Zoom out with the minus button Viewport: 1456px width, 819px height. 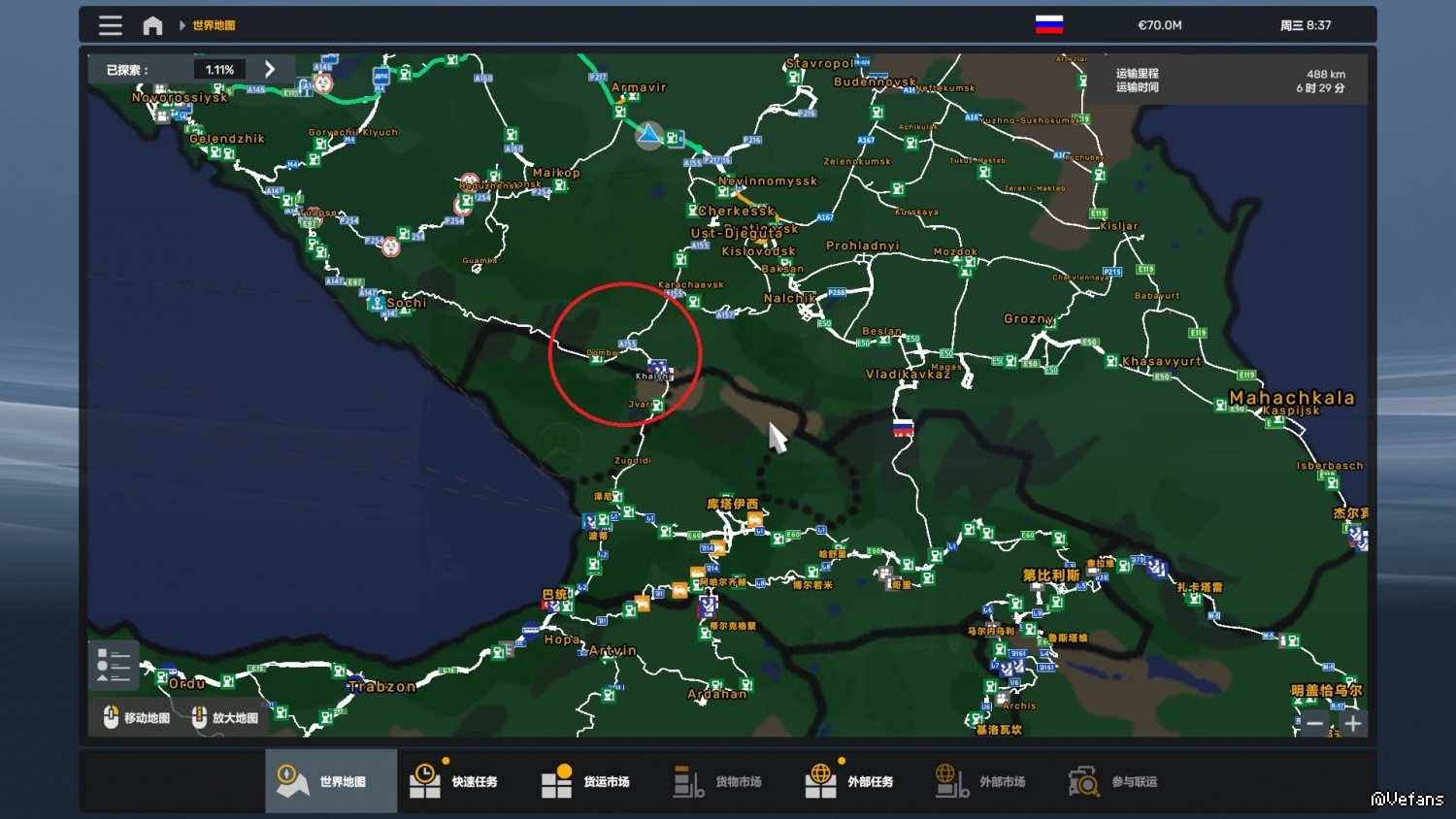[1314, 724]
